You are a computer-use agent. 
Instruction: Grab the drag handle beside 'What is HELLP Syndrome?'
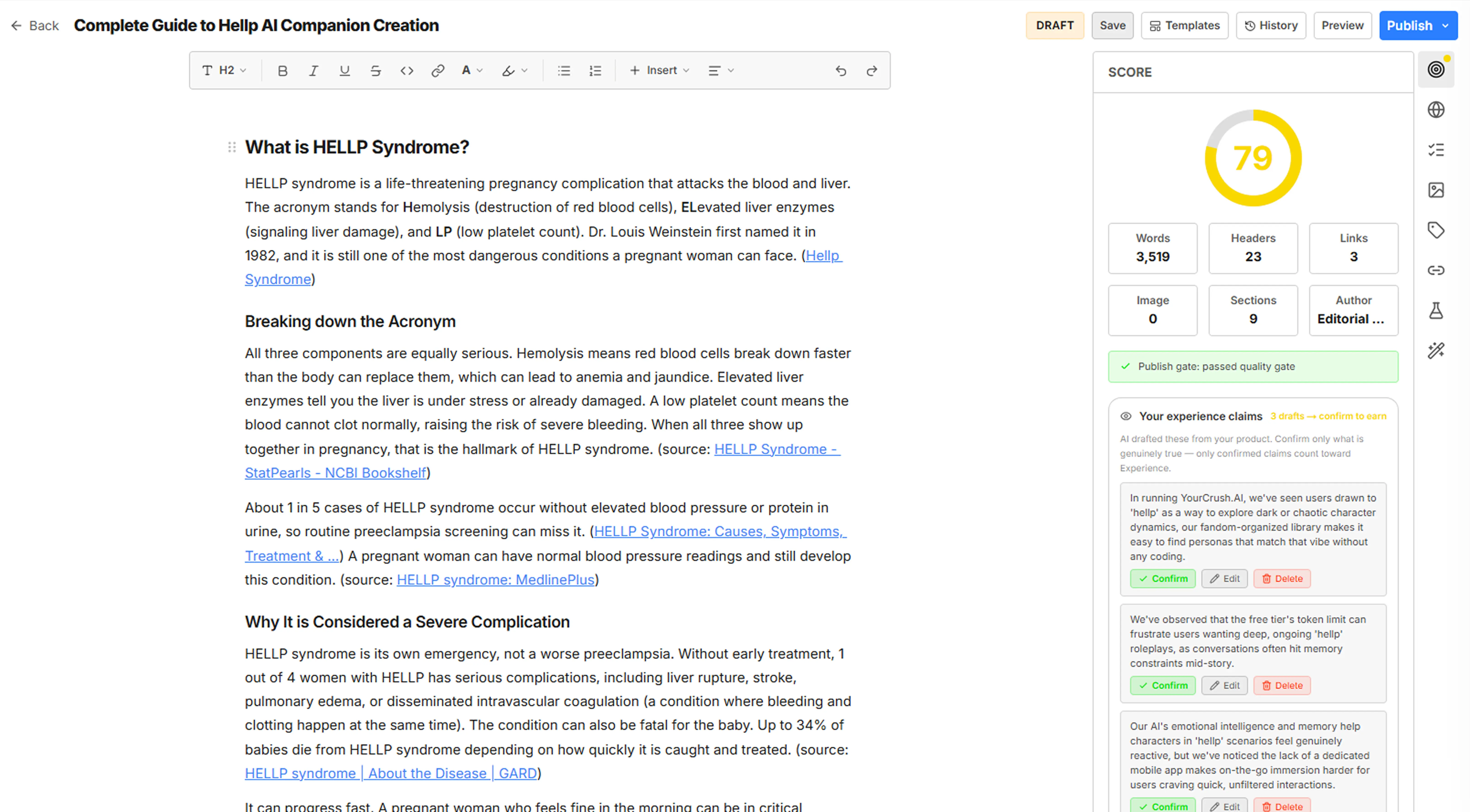(x=232, y=147)
